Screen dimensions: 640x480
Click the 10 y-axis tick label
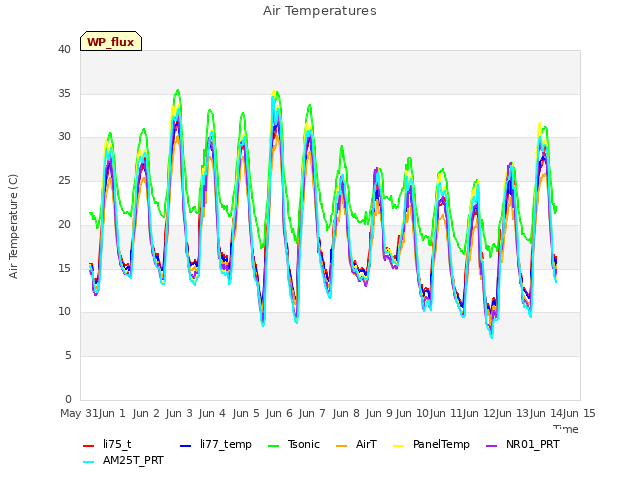tap(64, 312)
